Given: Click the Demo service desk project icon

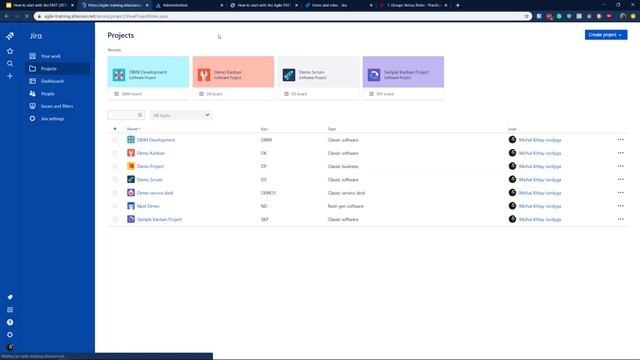Looking at the screenshot, I should [131, 193].
